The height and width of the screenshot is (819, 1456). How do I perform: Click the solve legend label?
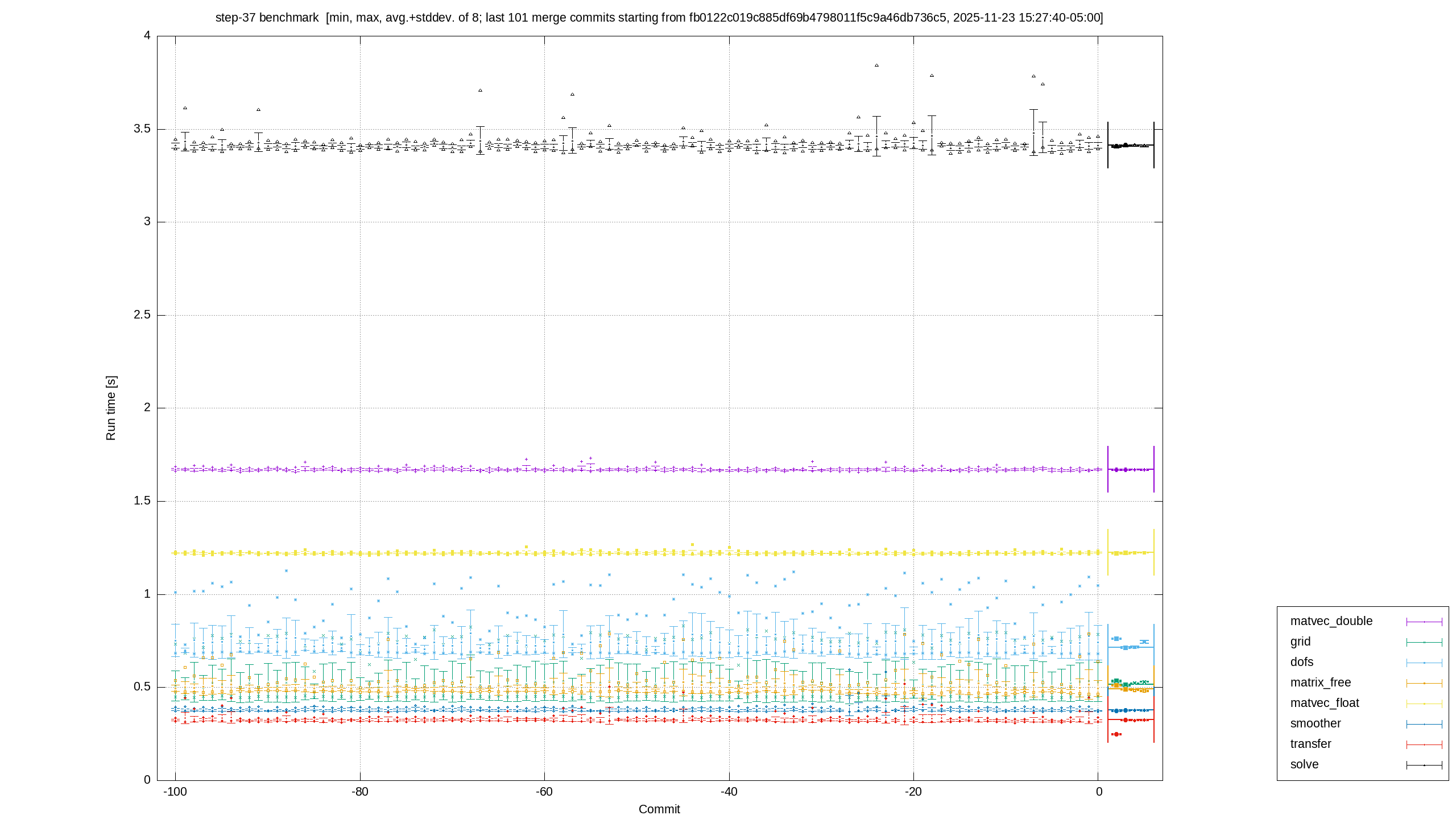[1304, 764]
